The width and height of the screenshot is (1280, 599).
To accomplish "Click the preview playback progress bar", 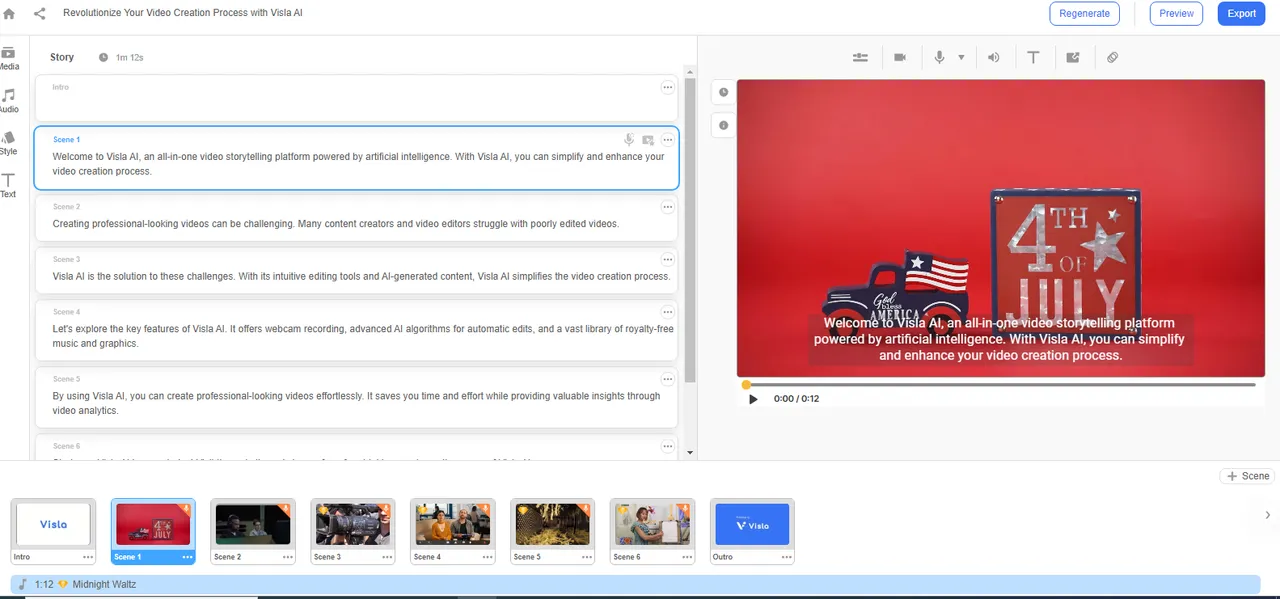I will pyautogui.click(x=1000, y=385).
